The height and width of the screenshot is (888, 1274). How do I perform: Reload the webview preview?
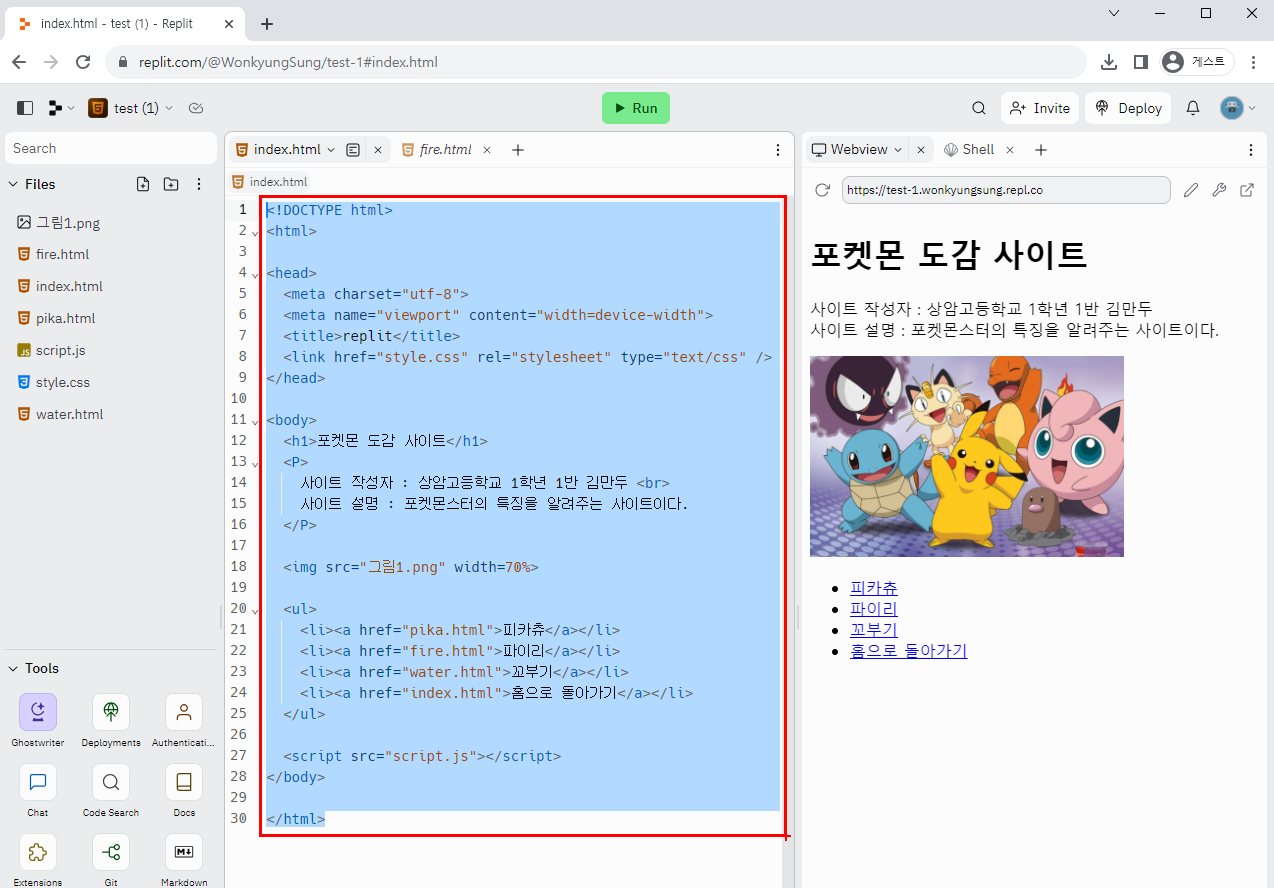(823, 190)
